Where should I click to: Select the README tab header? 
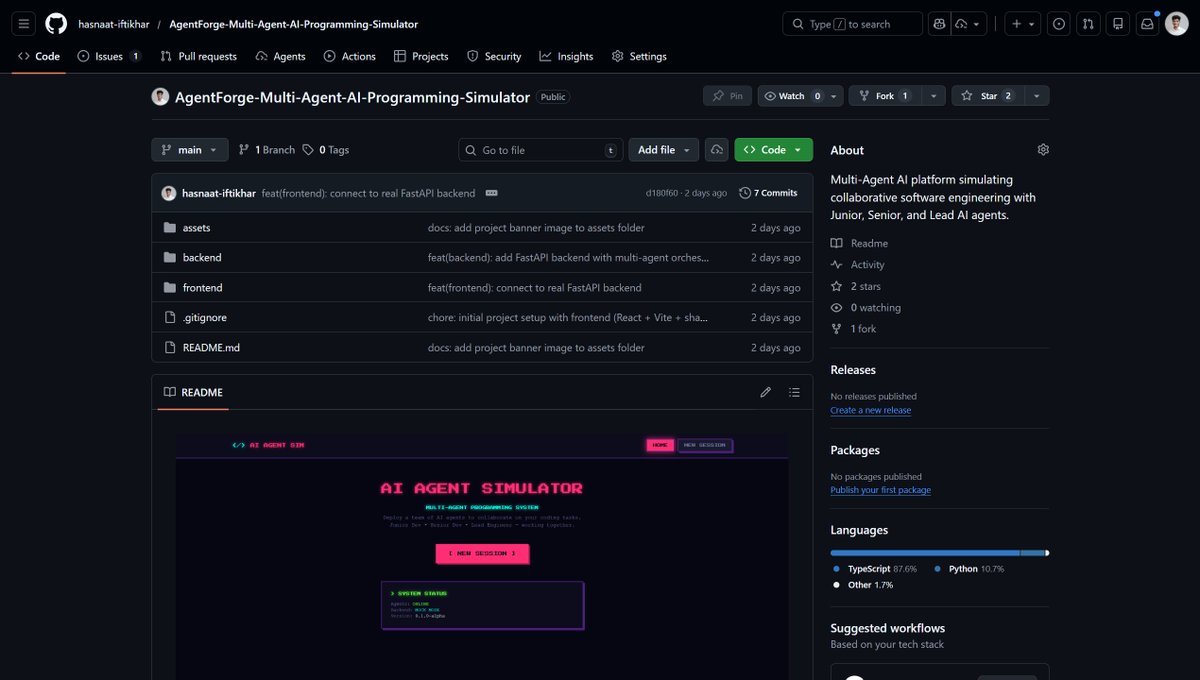point(193,392)
